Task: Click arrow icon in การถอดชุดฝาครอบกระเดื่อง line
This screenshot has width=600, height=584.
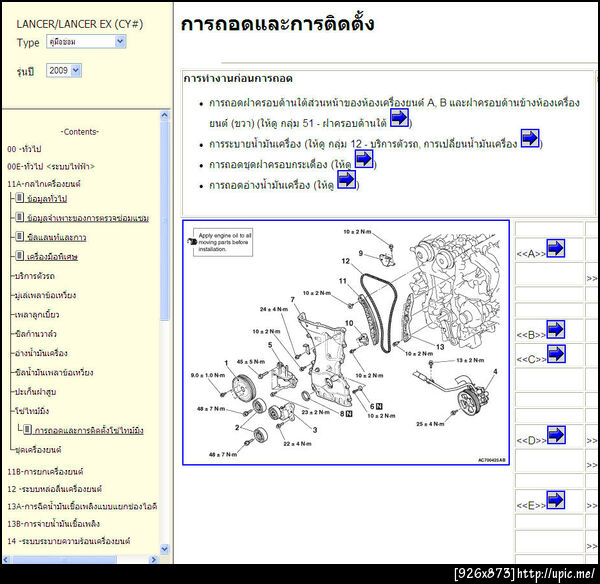Action: coord(364,159)
